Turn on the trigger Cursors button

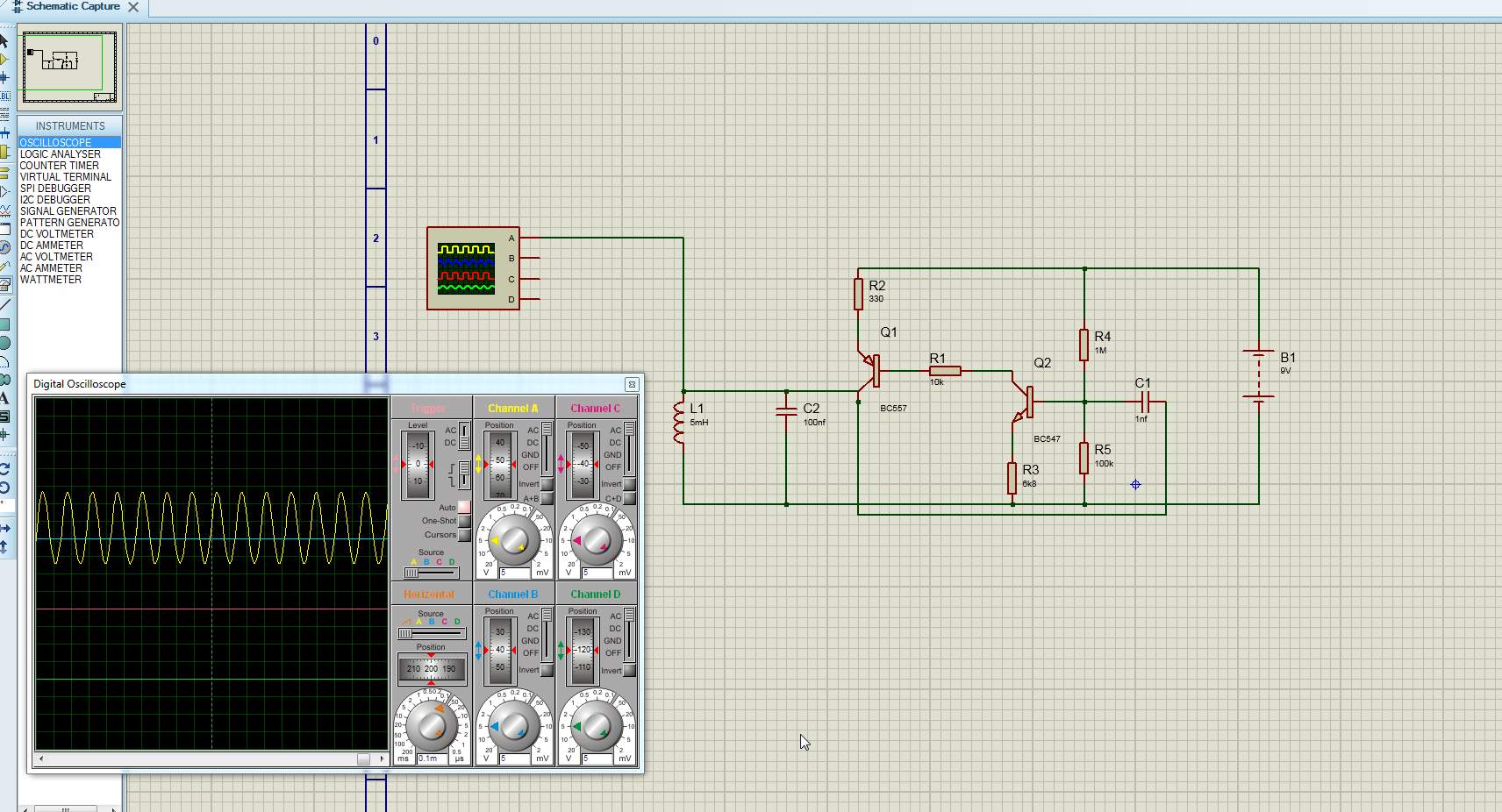click(464, 535)
